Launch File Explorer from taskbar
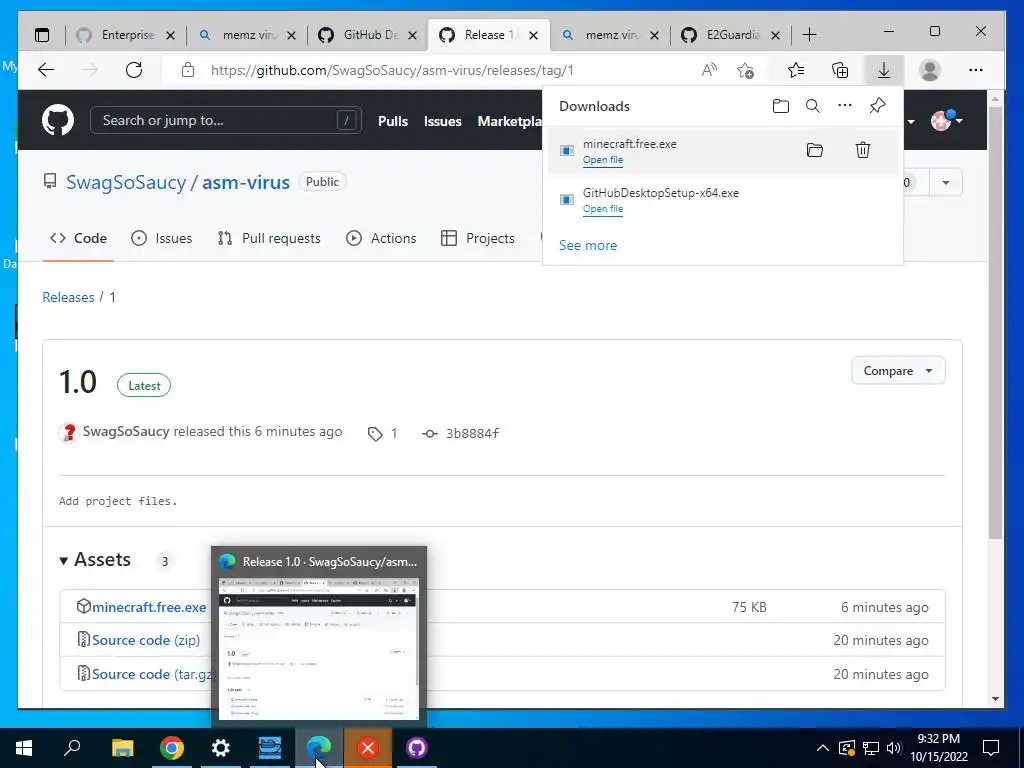The height and width of the screenshot is (768, 1024). [x=122, y=748]
